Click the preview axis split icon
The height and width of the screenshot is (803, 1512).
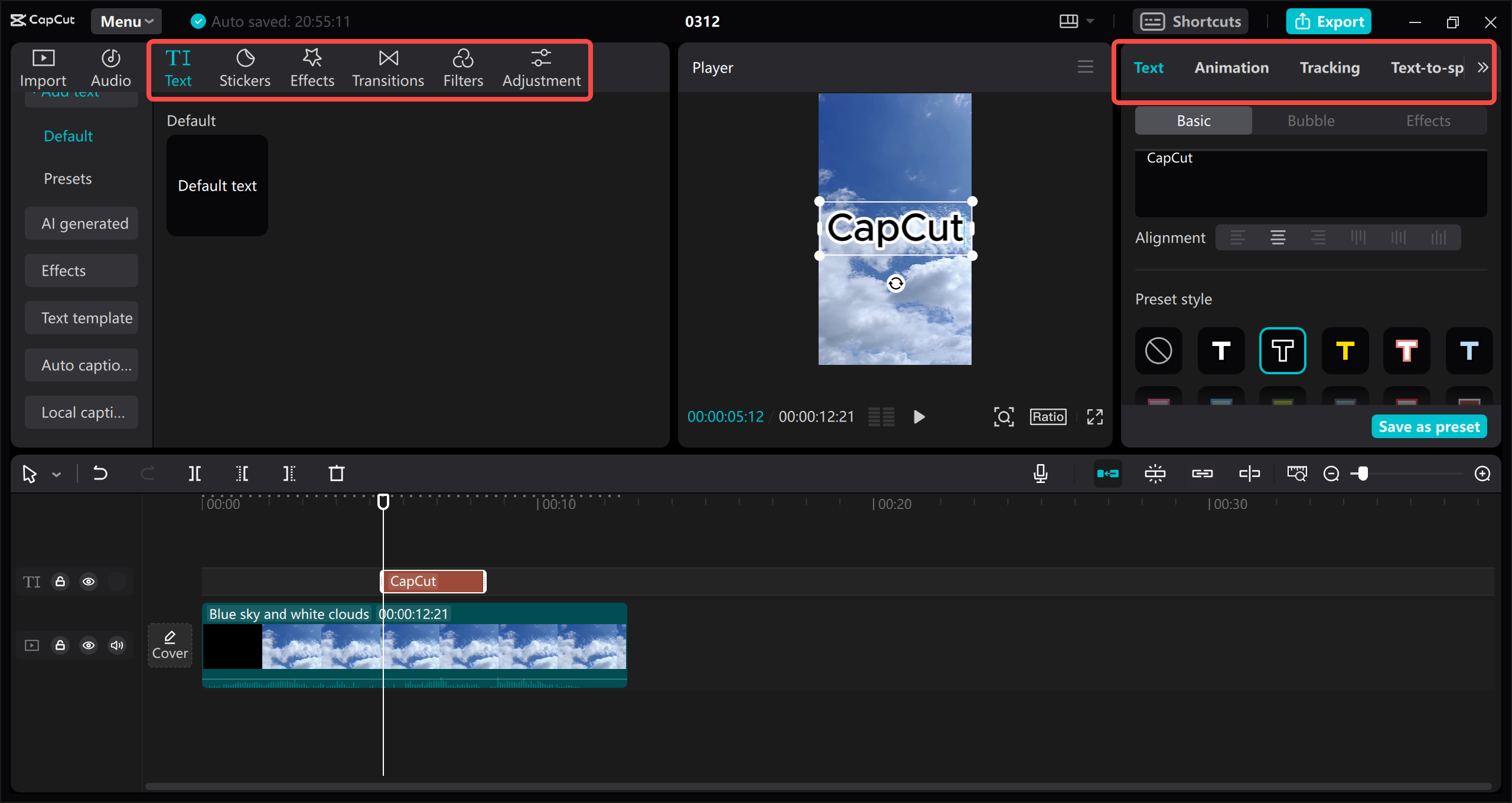pos(1250,474)
